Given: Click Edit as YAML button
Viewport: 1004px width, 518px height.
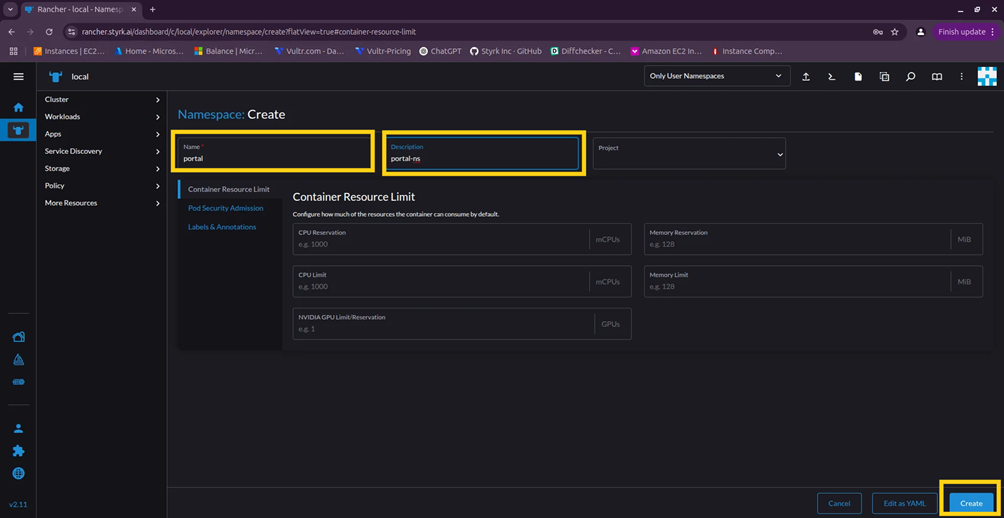Looking at the screenshot, I should [x=905, y=503].
